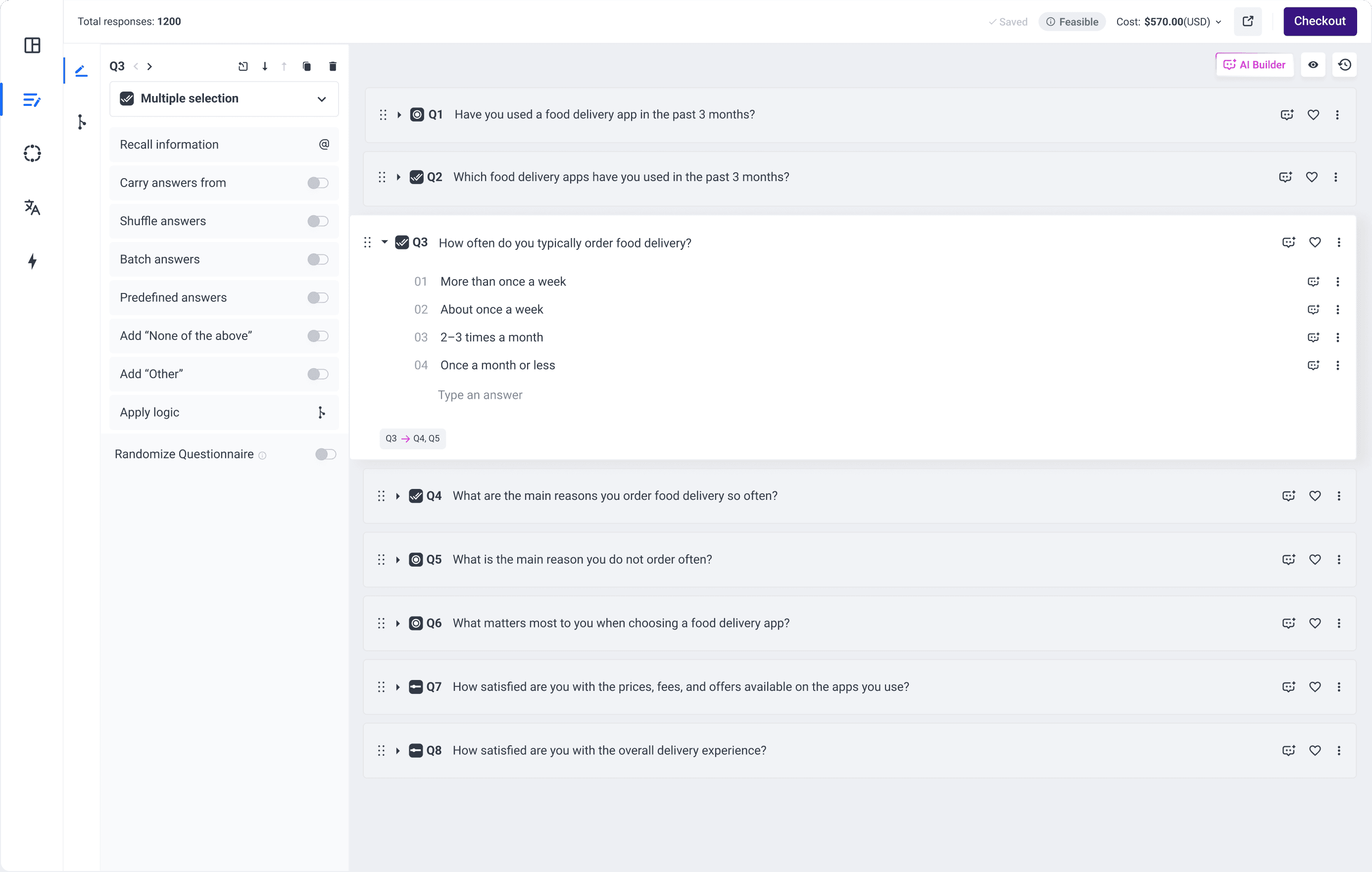This screenshot has width=1372, height=872.
Task: Open the Multiple selection question type dropdown
Action: click(x=321, y=98)
